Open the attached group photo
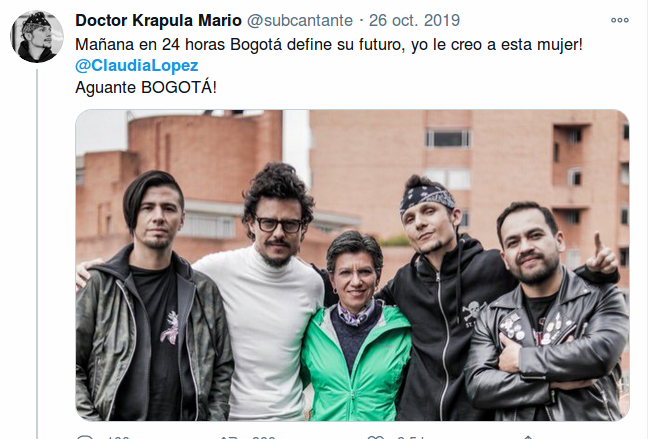 (352, 265)
